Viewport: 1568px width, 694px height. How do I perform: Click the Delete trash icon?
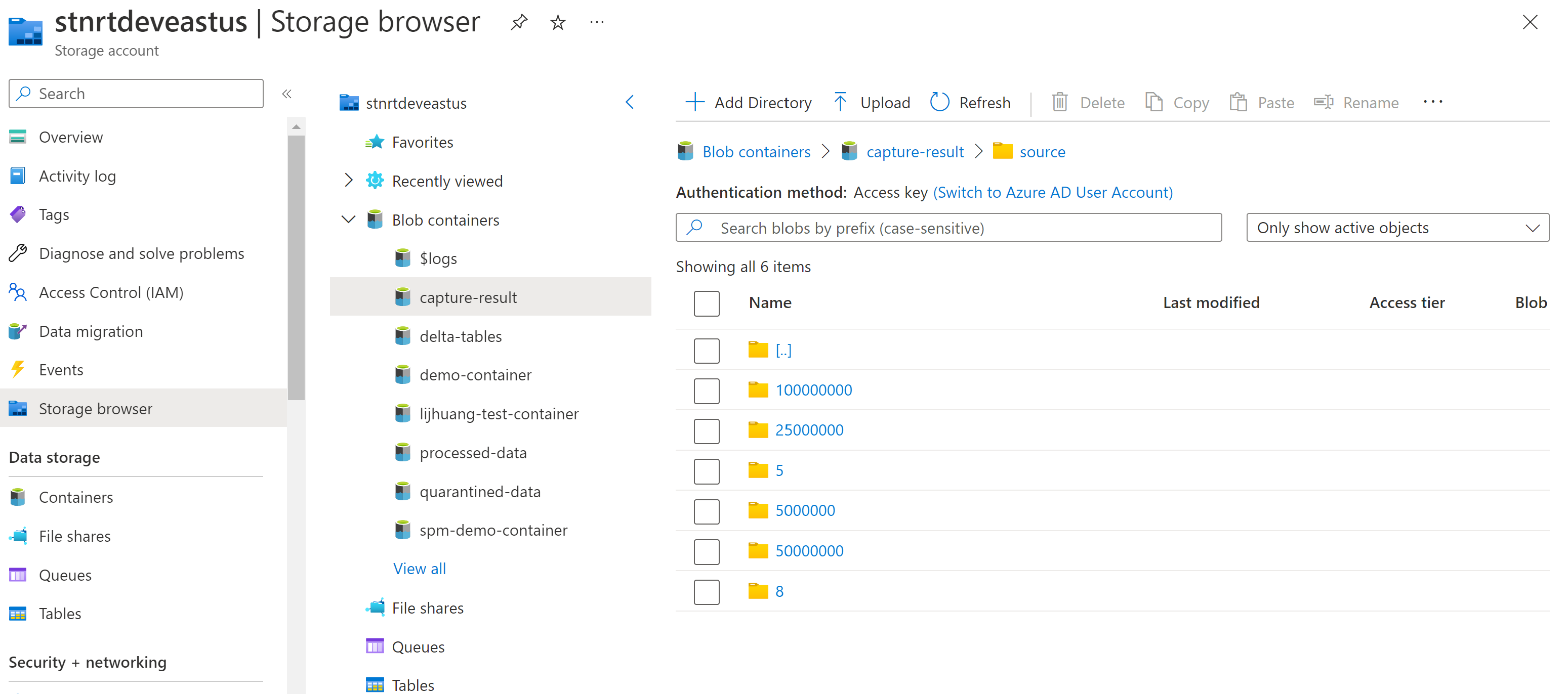(x=1060, y=102)
